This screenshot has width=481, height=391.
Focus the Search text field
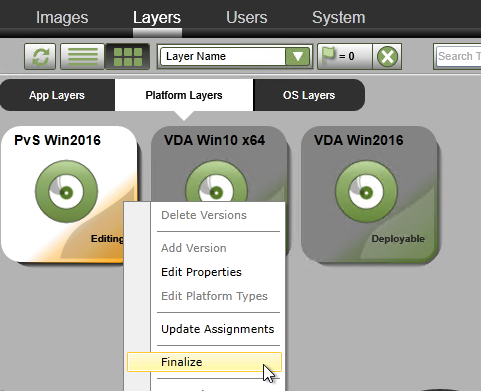click(458, 56)
